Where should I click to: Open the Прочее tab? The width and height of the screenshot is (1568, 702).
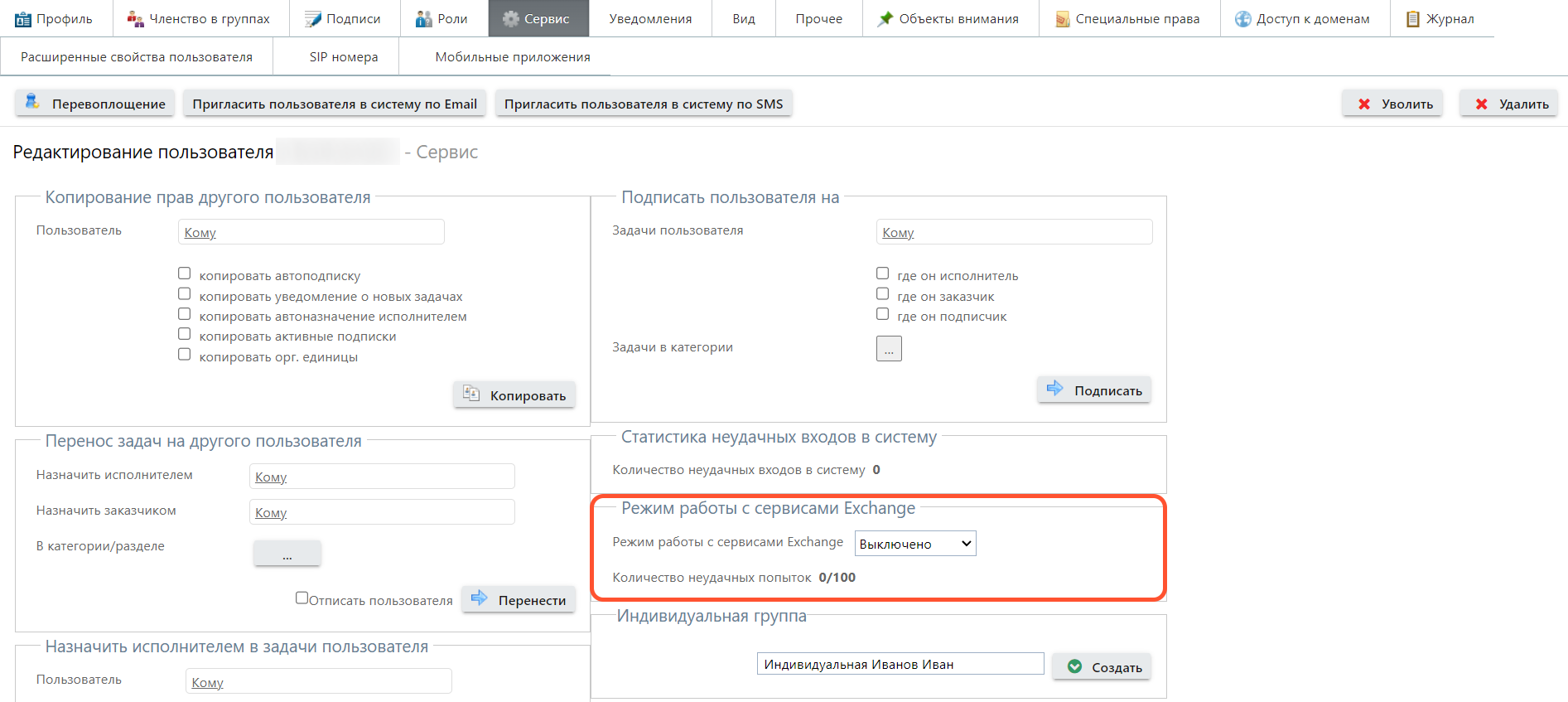coord(818,19)
